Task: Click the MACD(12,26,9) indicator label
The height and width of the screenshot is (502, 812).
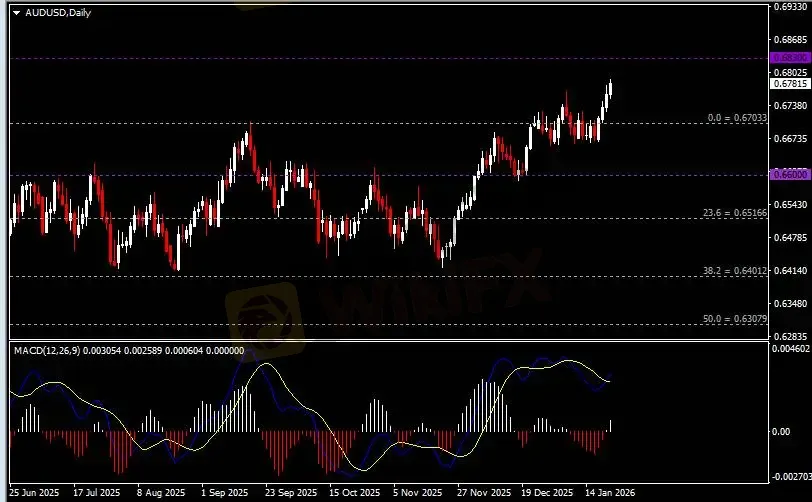Action: pyautogui.click(x=47, y=351)
